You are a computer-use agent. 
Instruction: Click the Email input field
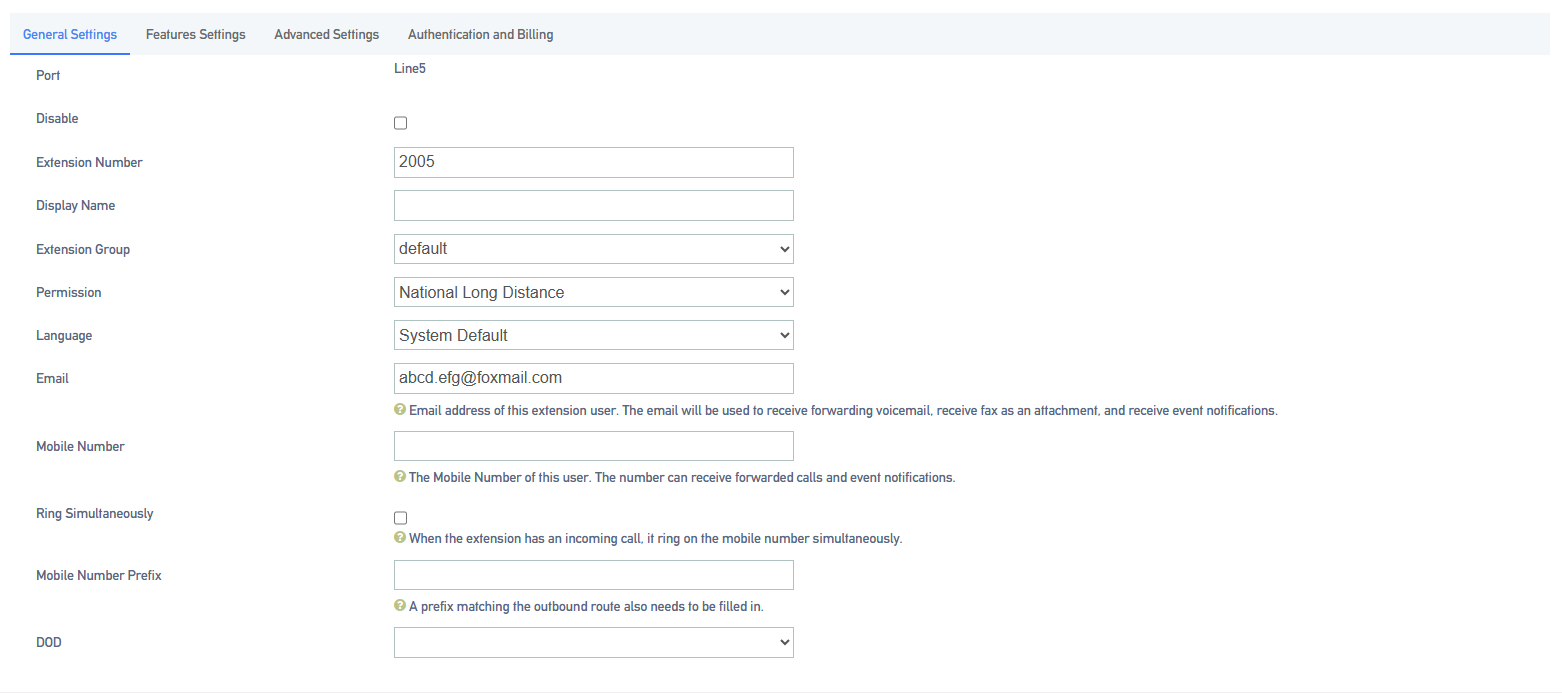[594, 378]
